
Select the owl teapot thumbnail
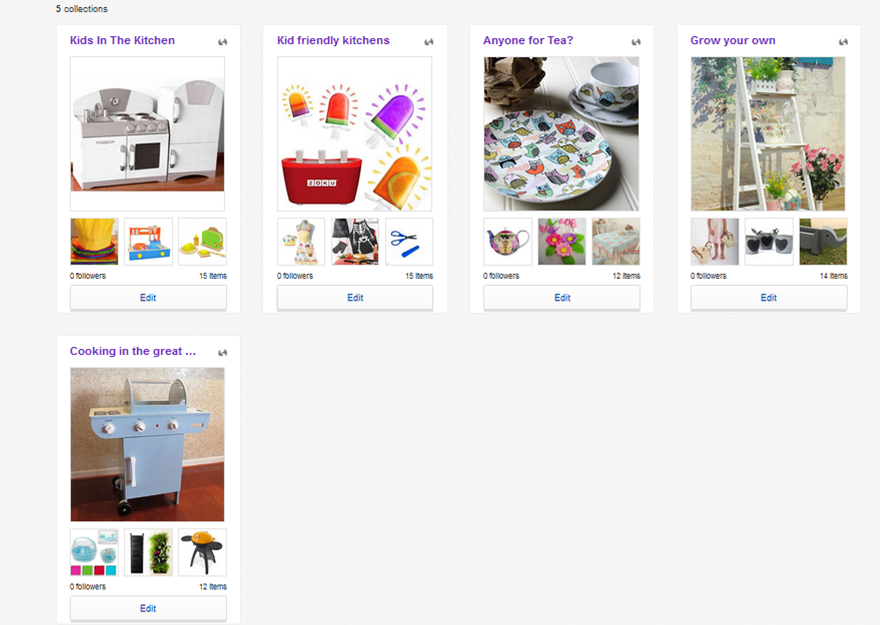pos(508,242)
